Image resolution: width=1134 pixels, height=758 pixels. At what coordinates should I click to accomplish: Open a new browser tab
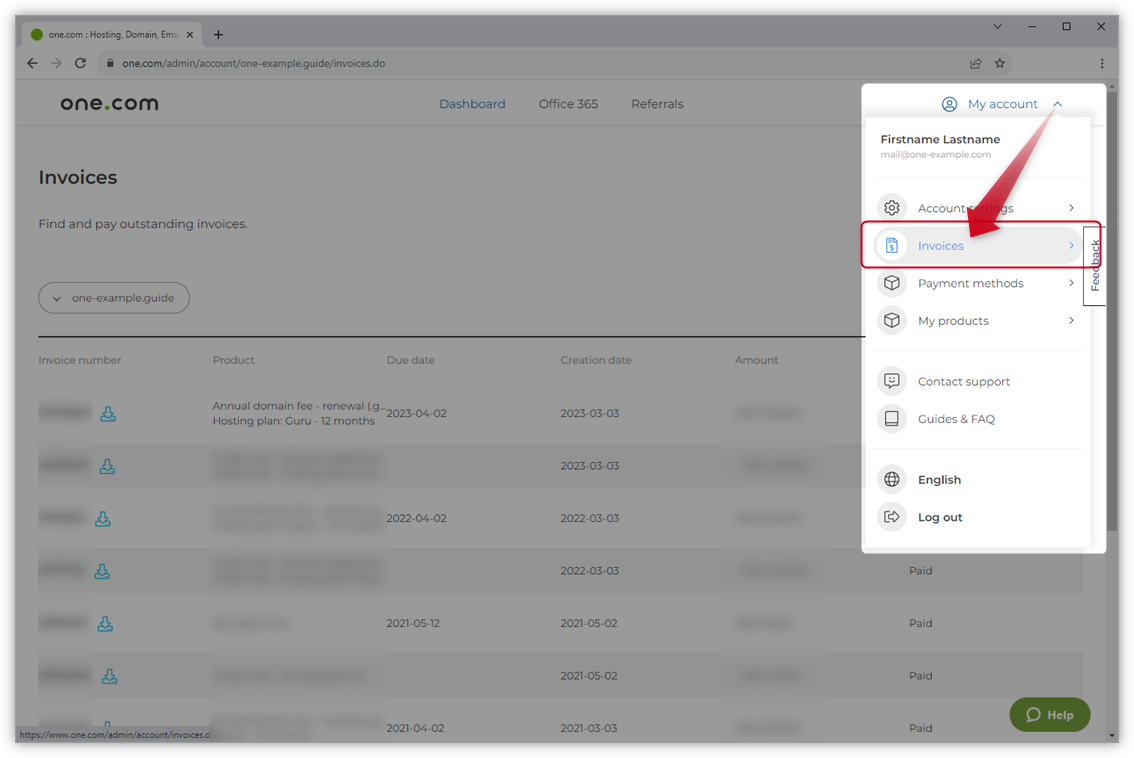coord(218,34)
